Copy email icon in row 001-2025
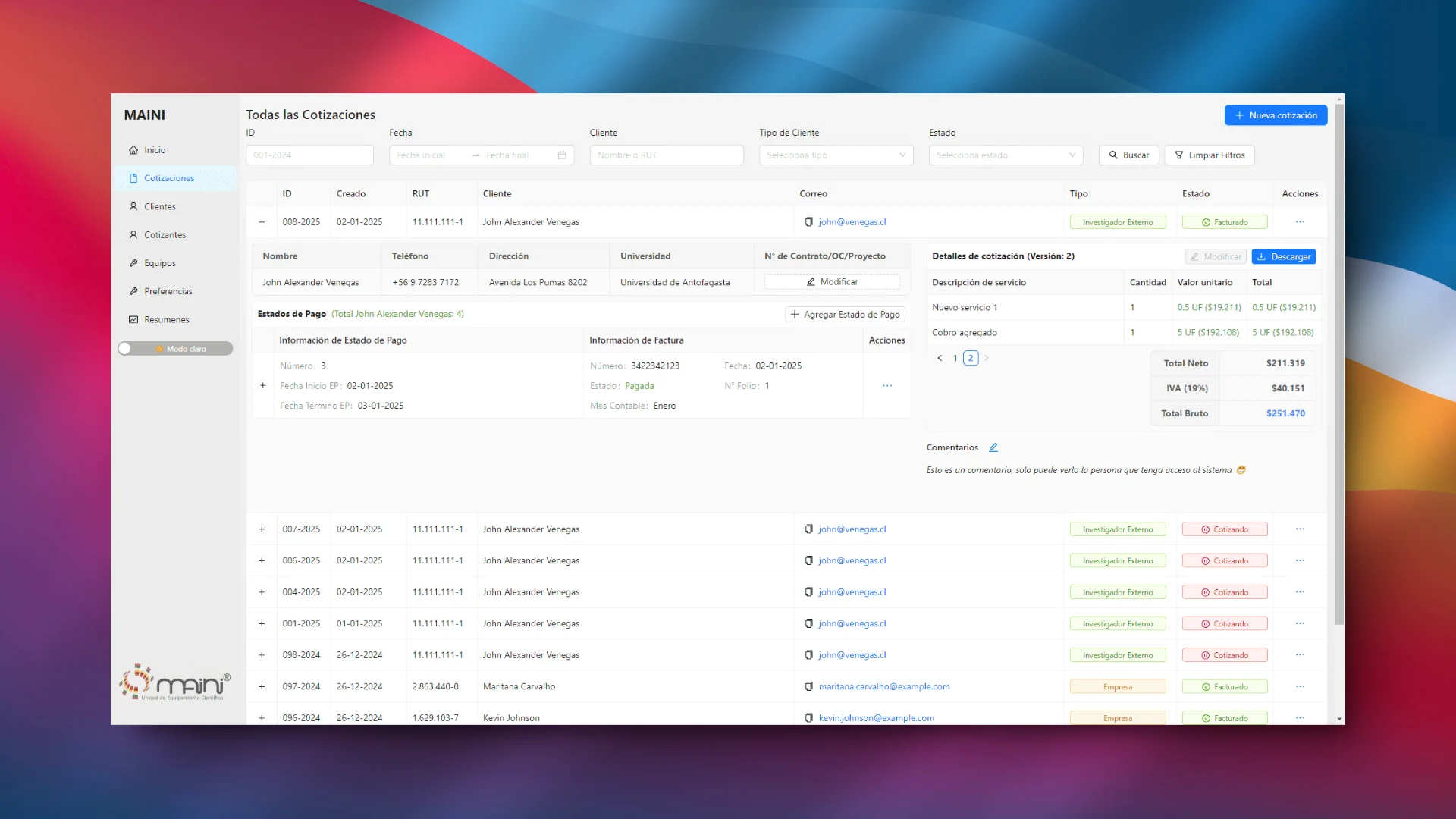The width and height of the screenshot is (1456, 819). 808,623
